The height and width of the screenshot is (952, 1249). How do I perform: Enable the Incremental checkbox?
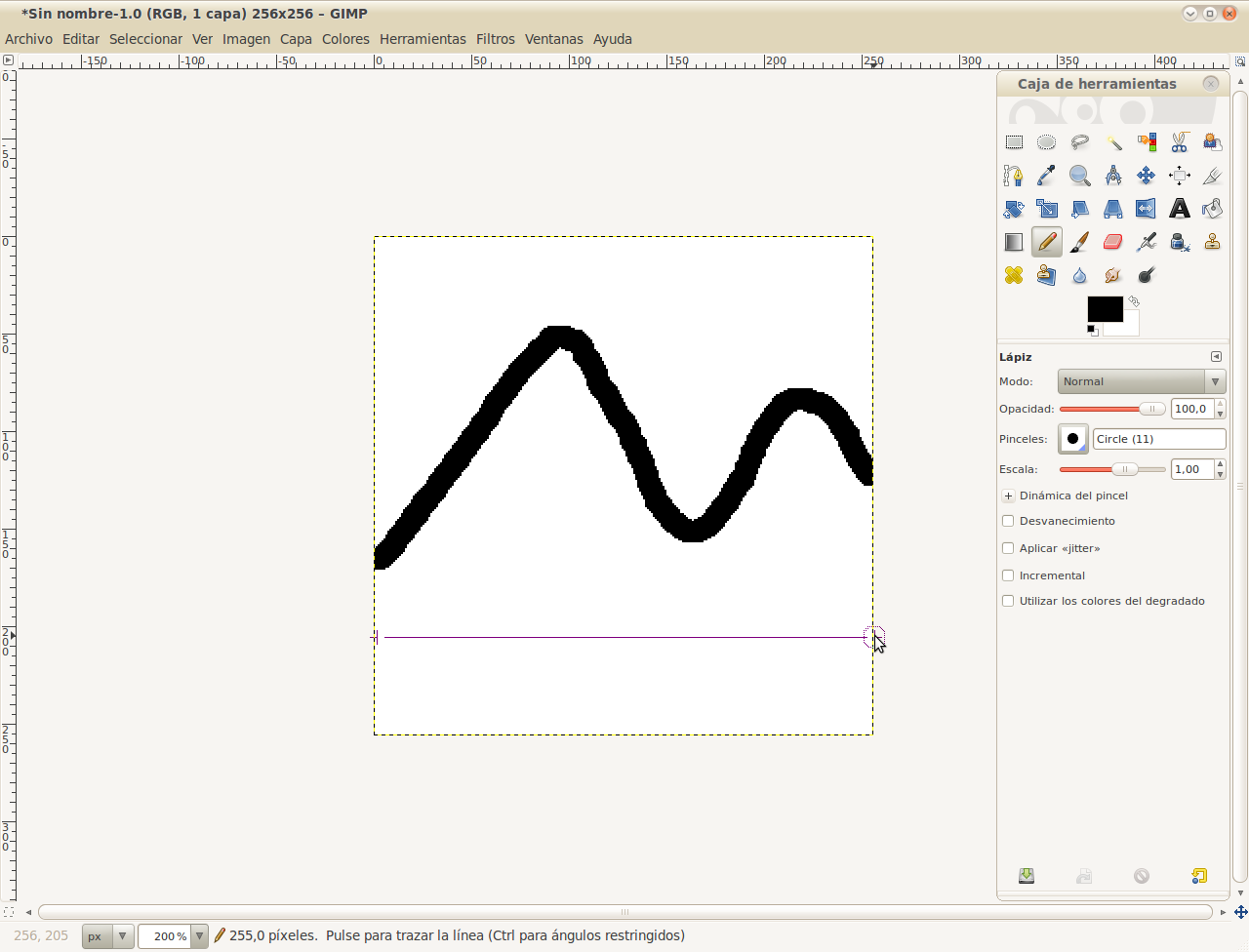[x=1007, y=575]
